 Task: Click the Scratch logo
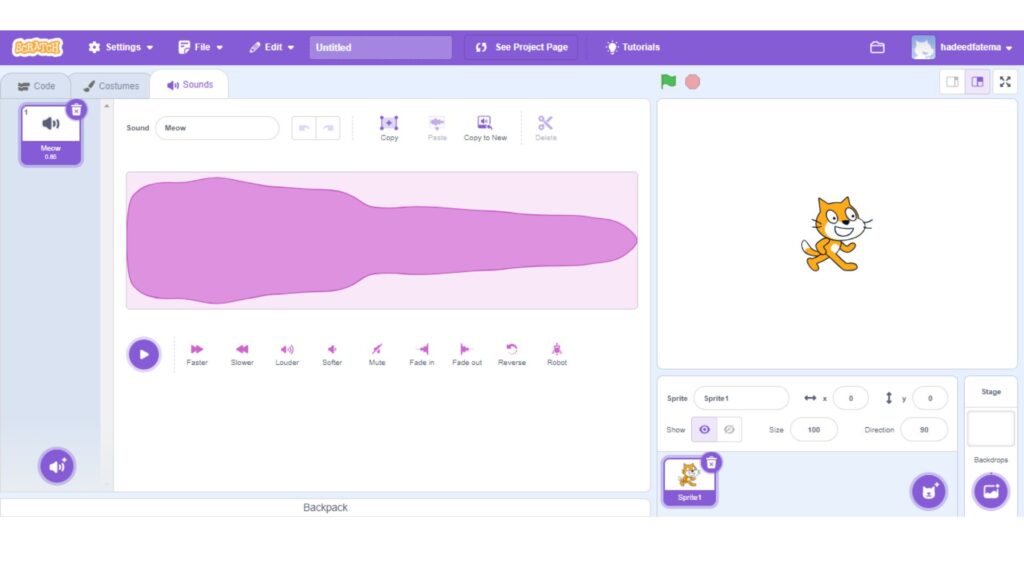tap(37, 47)
